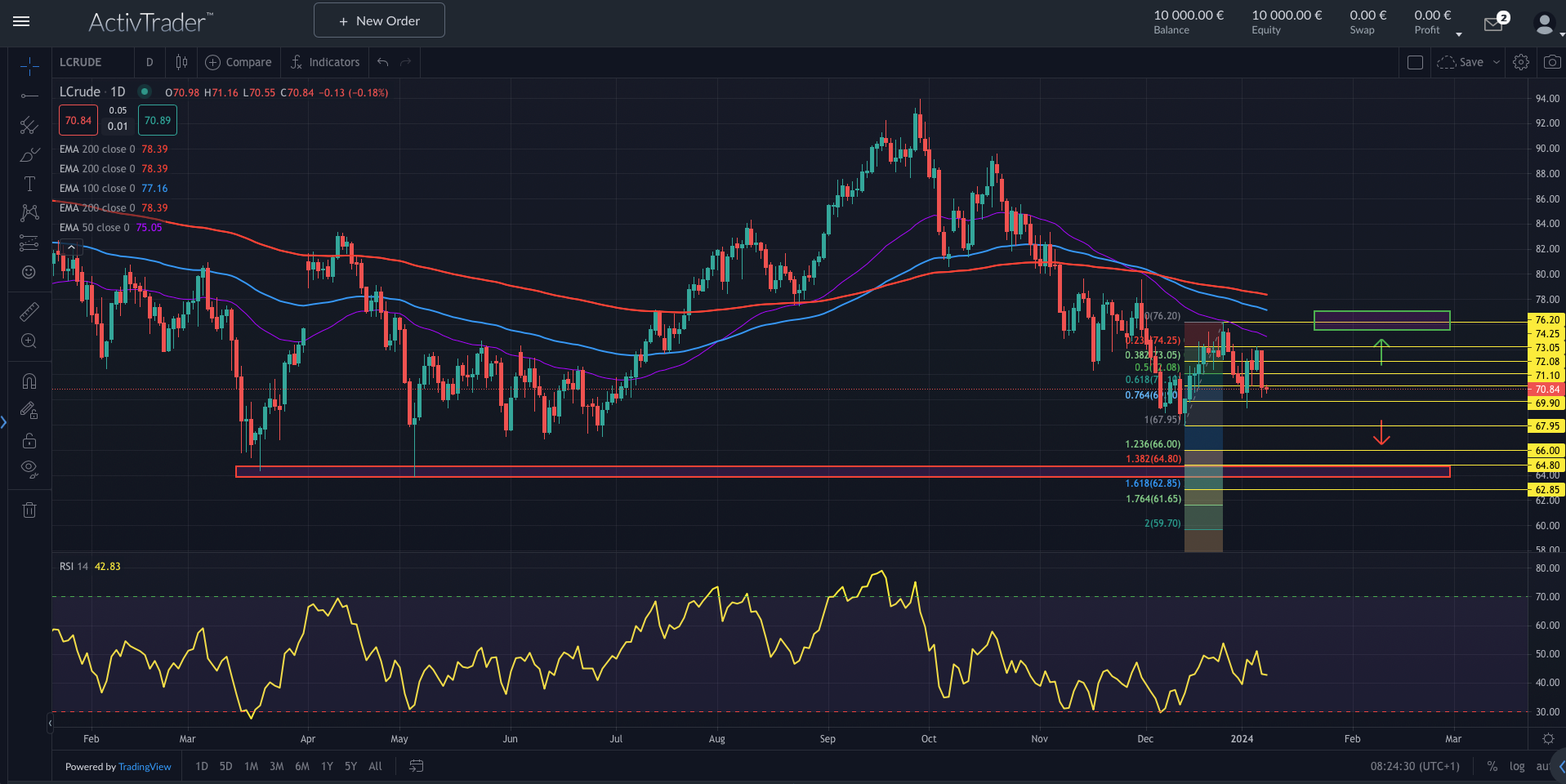Select the crosshair cursor tool
The height and width of the screenshot is (784, 1566).
[x=29, y=66]
